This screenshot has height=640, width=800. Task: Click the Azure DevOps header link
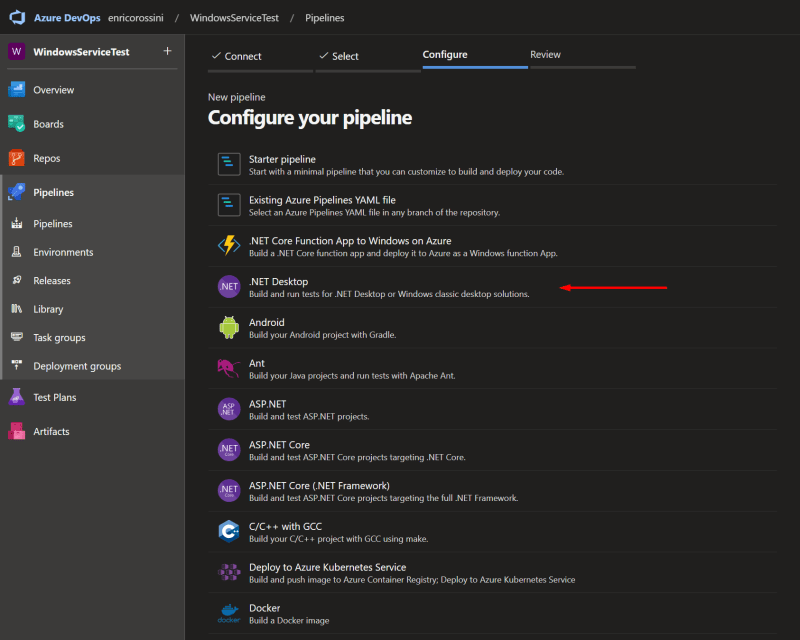coord(67,18)
